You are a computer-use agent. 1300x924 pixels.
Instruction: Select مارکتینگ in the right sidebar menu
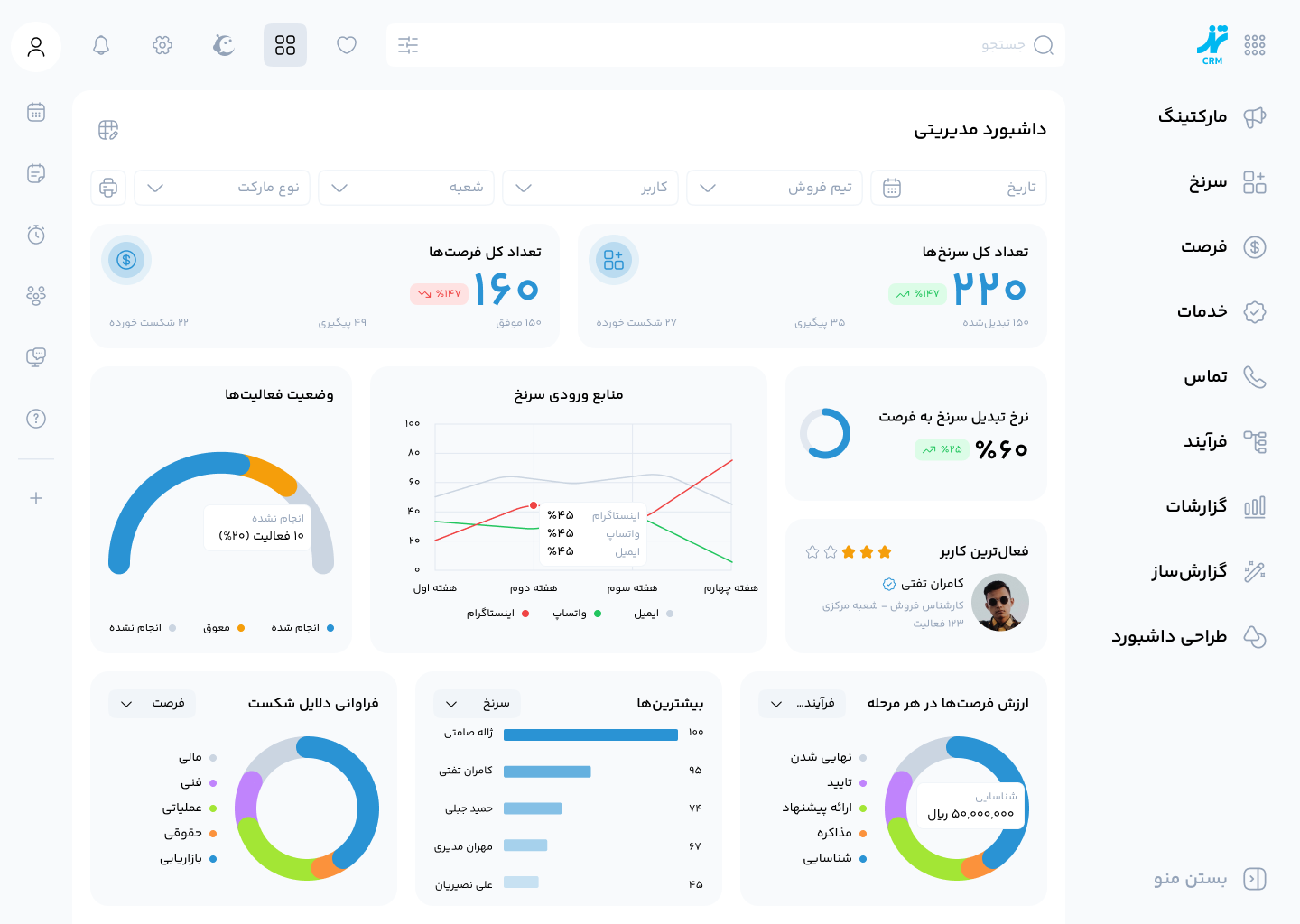tap(1193, 116)
